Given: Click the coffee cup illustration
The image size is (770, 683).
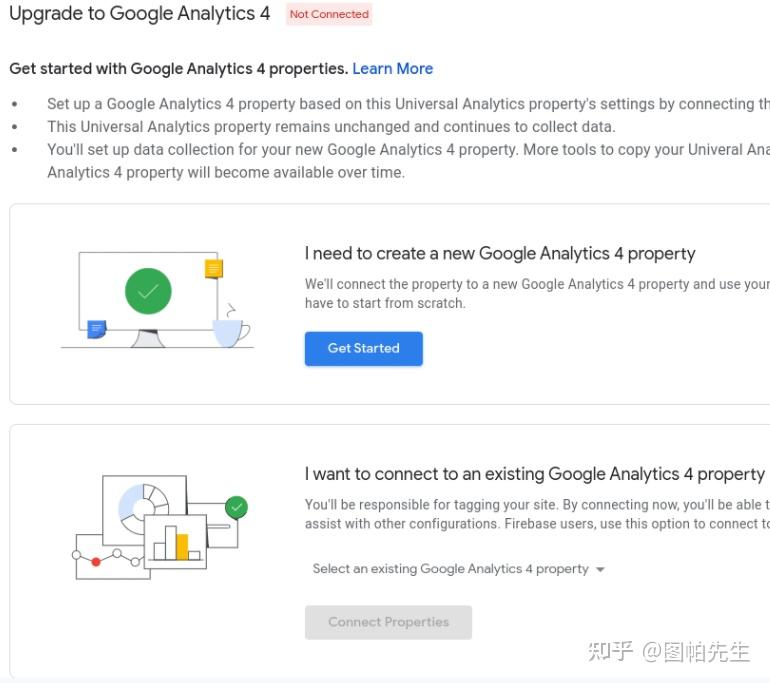Looking at the screenshot, I should (230, 330).
